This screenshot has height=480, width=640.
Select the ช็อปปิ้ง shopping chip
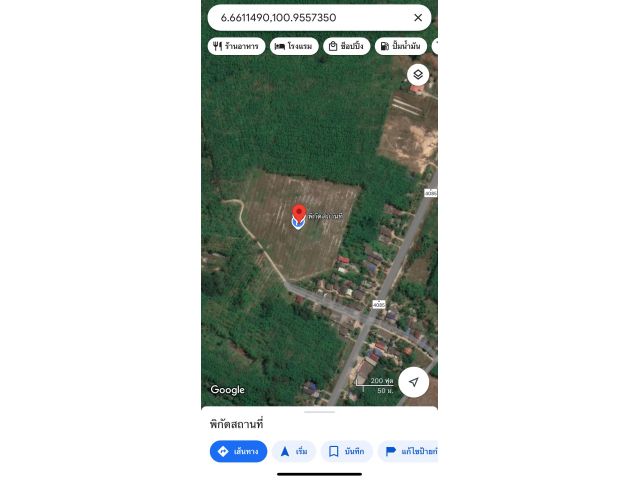tap(347, 46)
